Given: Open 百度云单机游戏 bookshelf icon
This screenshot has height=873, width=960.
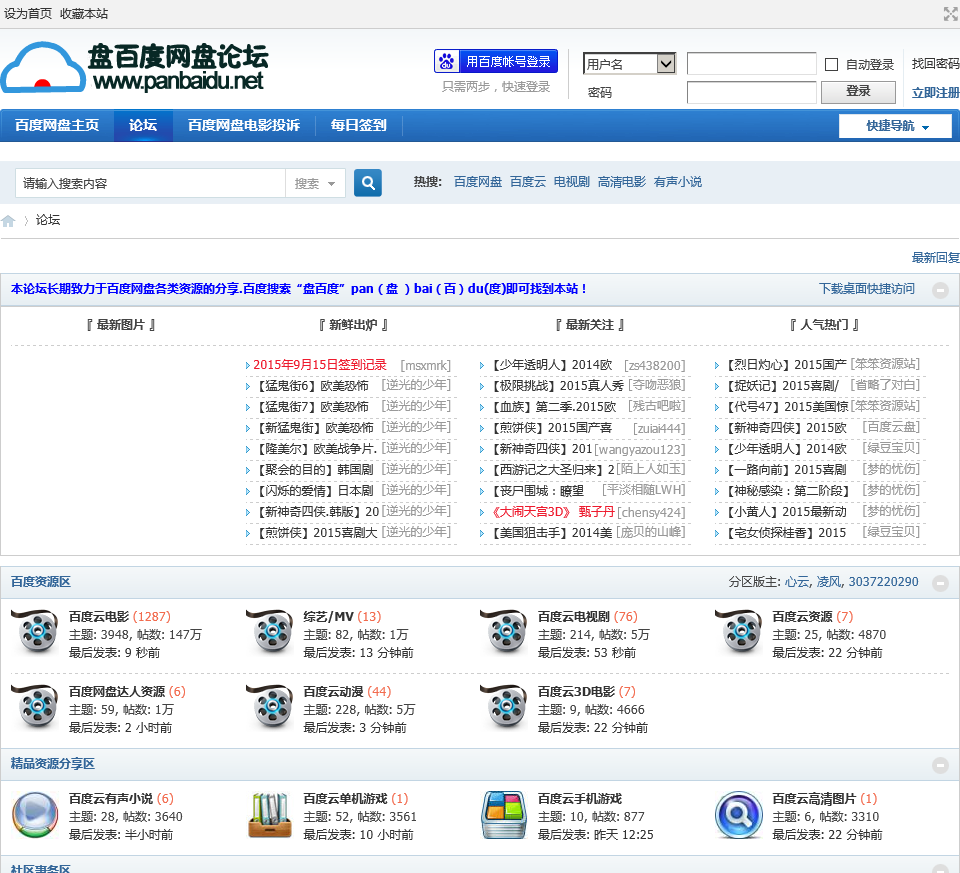Looking at the screenshot, I should pyautogui.click(x=269, y=815).
